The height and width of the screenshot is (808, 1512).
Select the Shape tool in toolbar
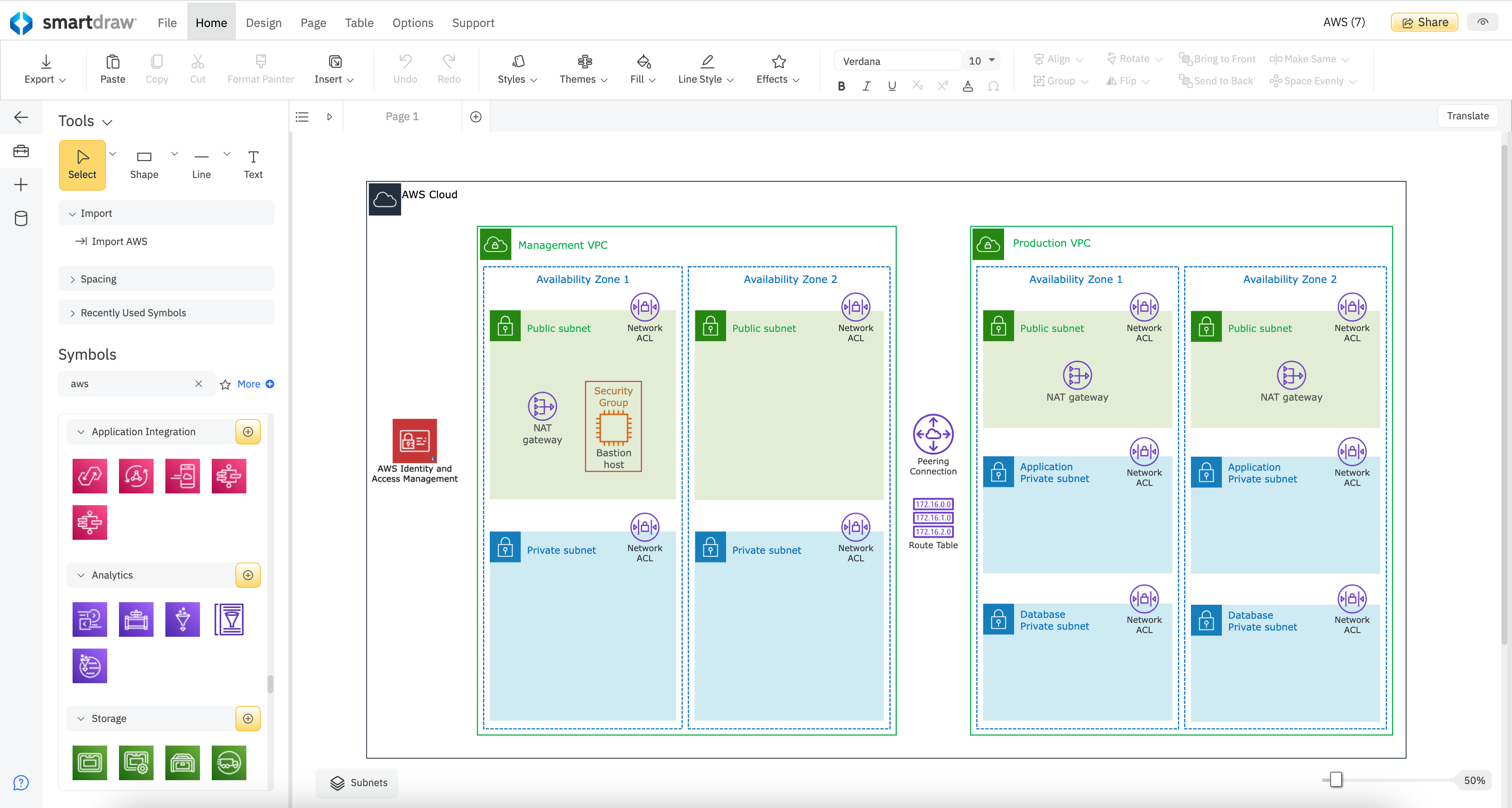tap(144, 164)
